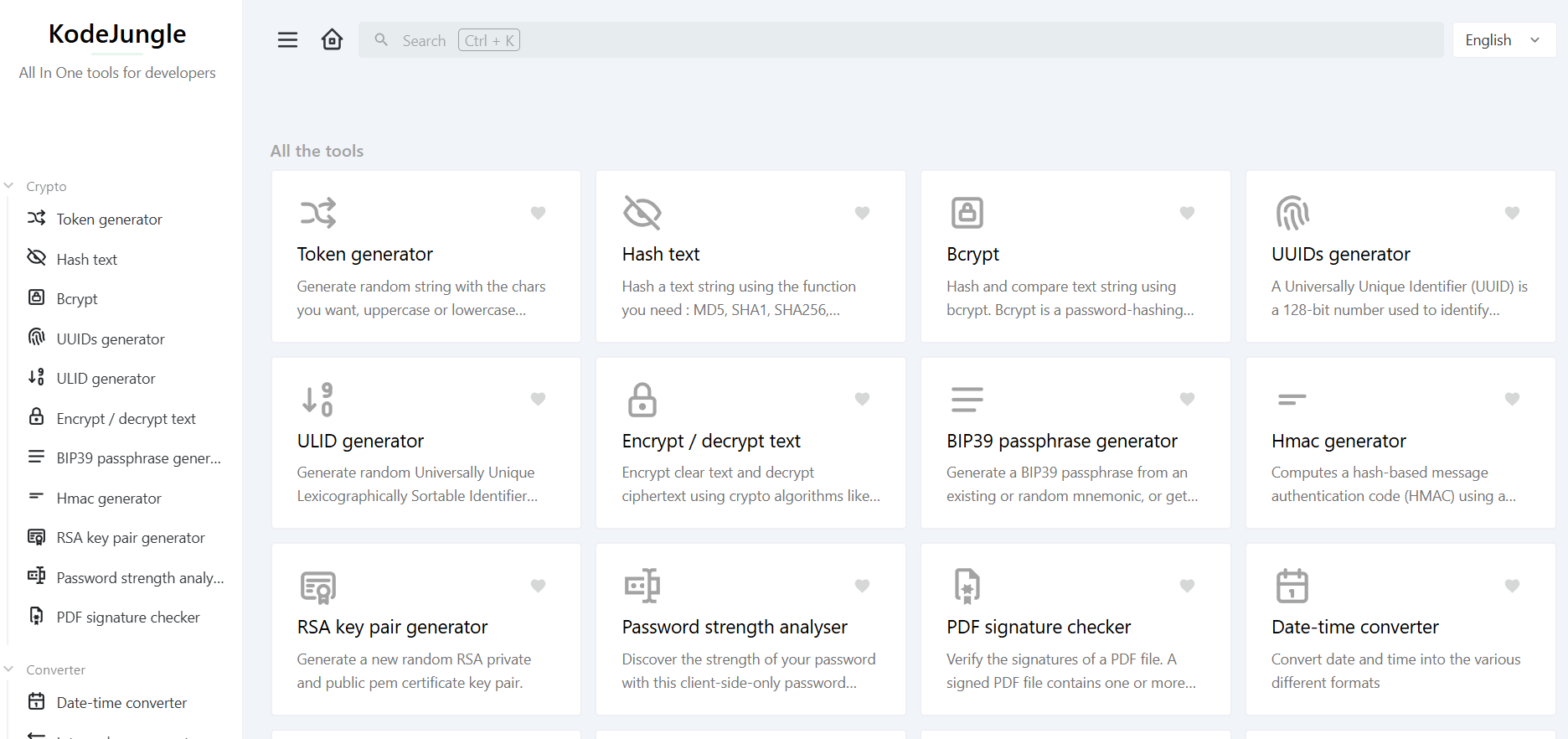
Task: Click the Hmac generator sidebar icon
Action: point(36,496)
